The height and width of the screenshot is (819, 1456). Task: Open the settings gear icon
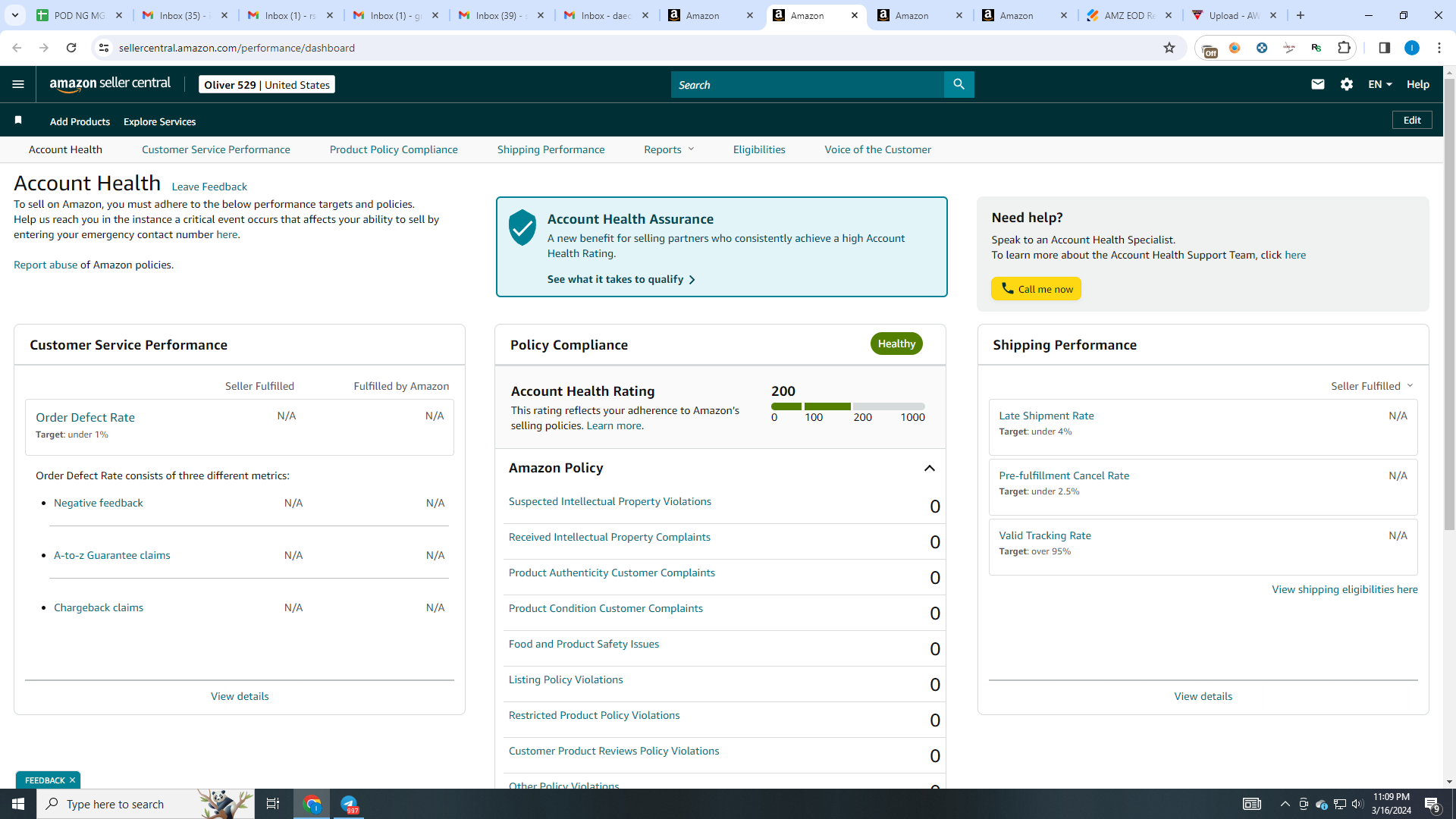click(1347, 84)
